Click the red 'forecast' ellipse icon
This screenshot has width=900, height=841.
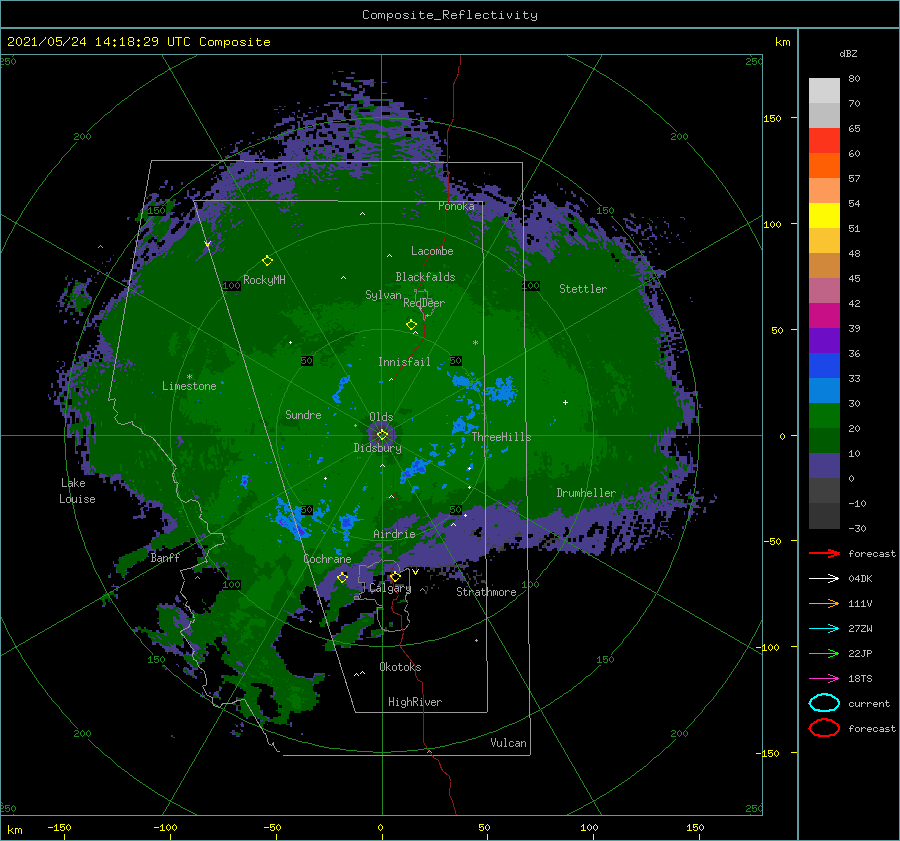point(824,728)
